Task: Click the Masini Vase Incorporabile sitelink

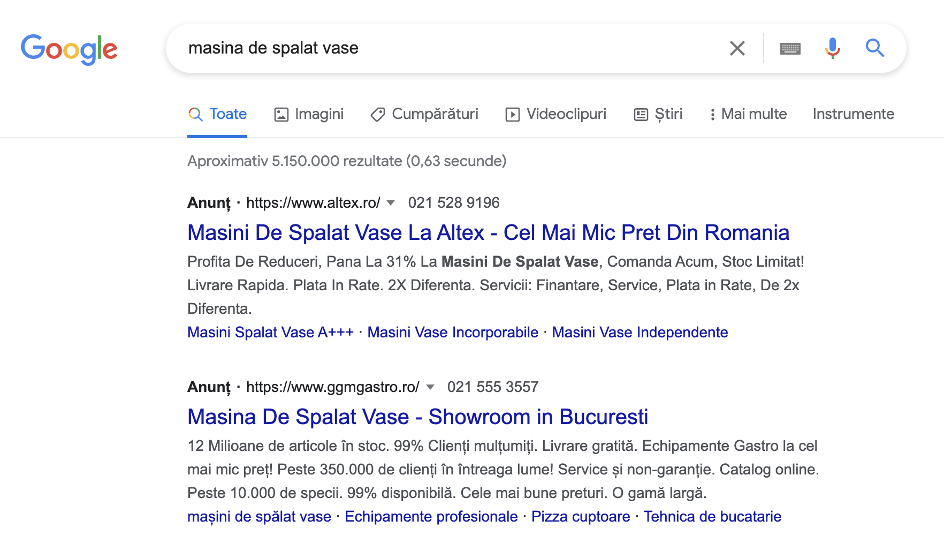Action: coord(452,332)
